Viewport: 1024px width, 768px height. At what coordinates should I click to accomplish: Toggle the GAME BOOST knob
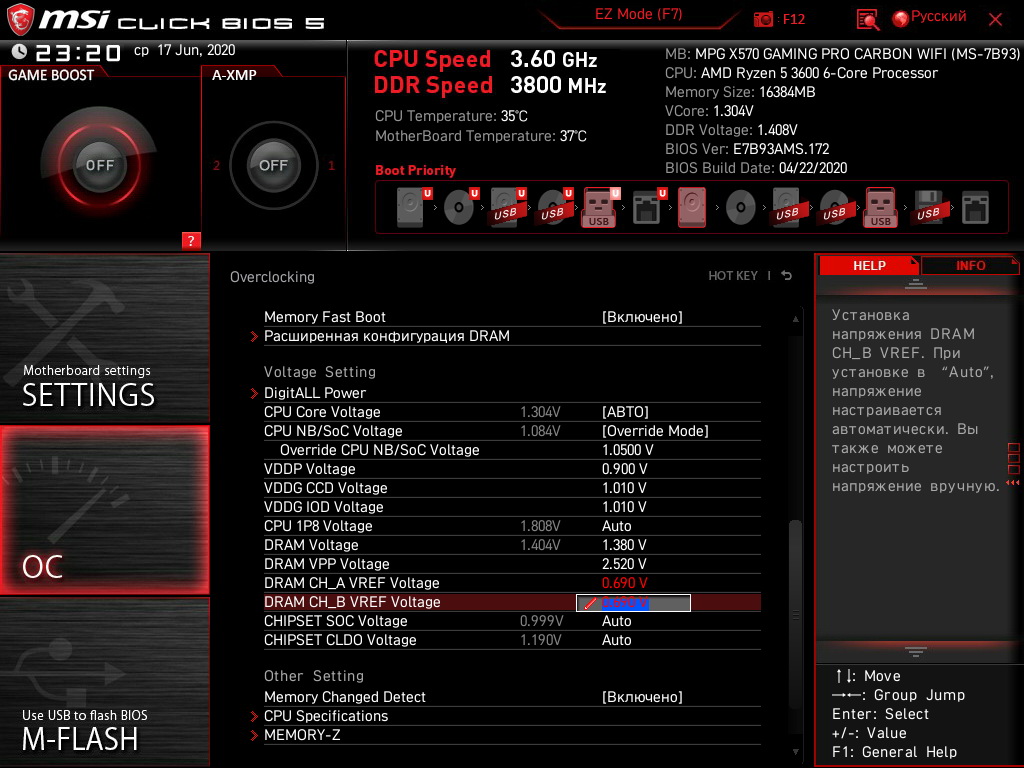pos(99,165)
